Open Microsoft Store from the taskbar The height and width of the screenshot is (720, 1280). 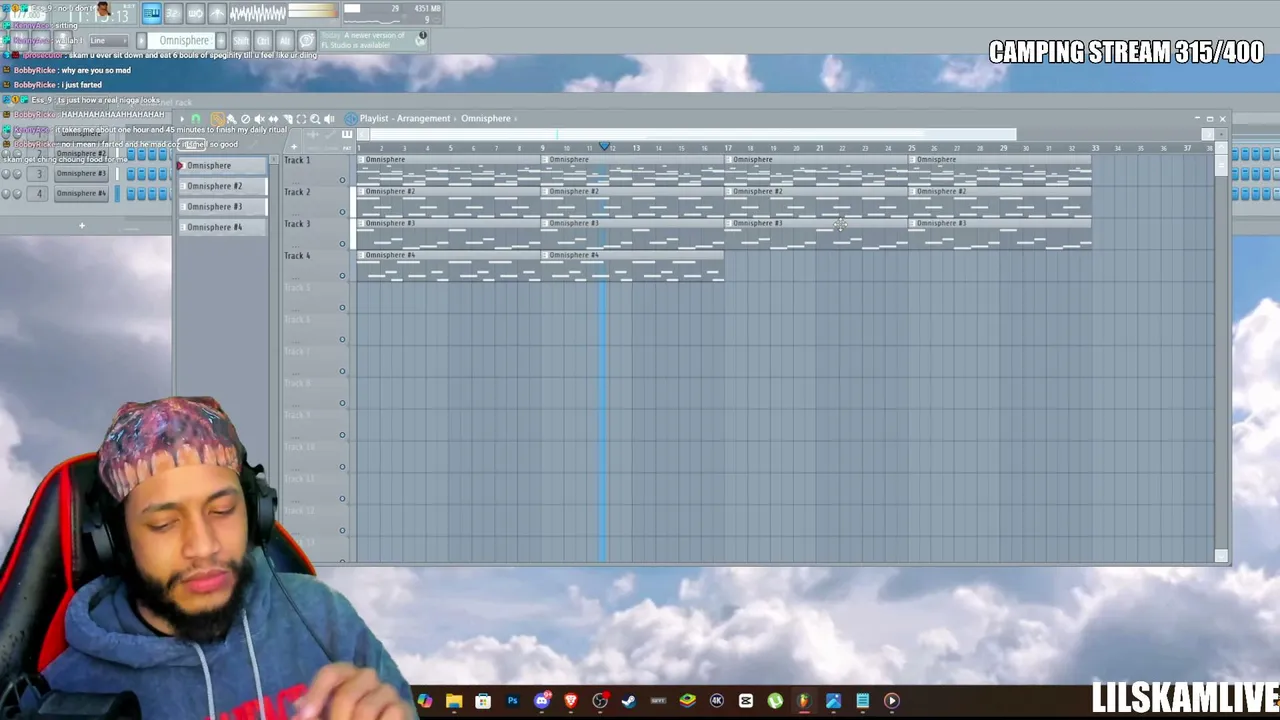(483, 701)
